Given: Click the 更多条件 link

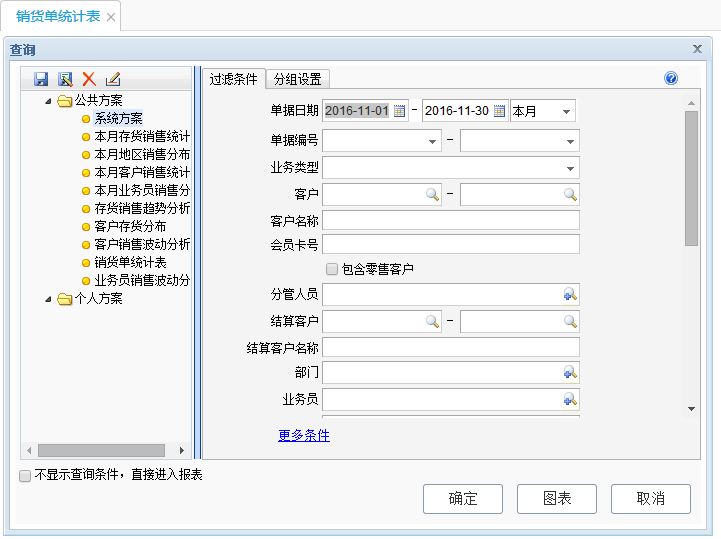Looking at the screenshot, I should tap(304, 436).
